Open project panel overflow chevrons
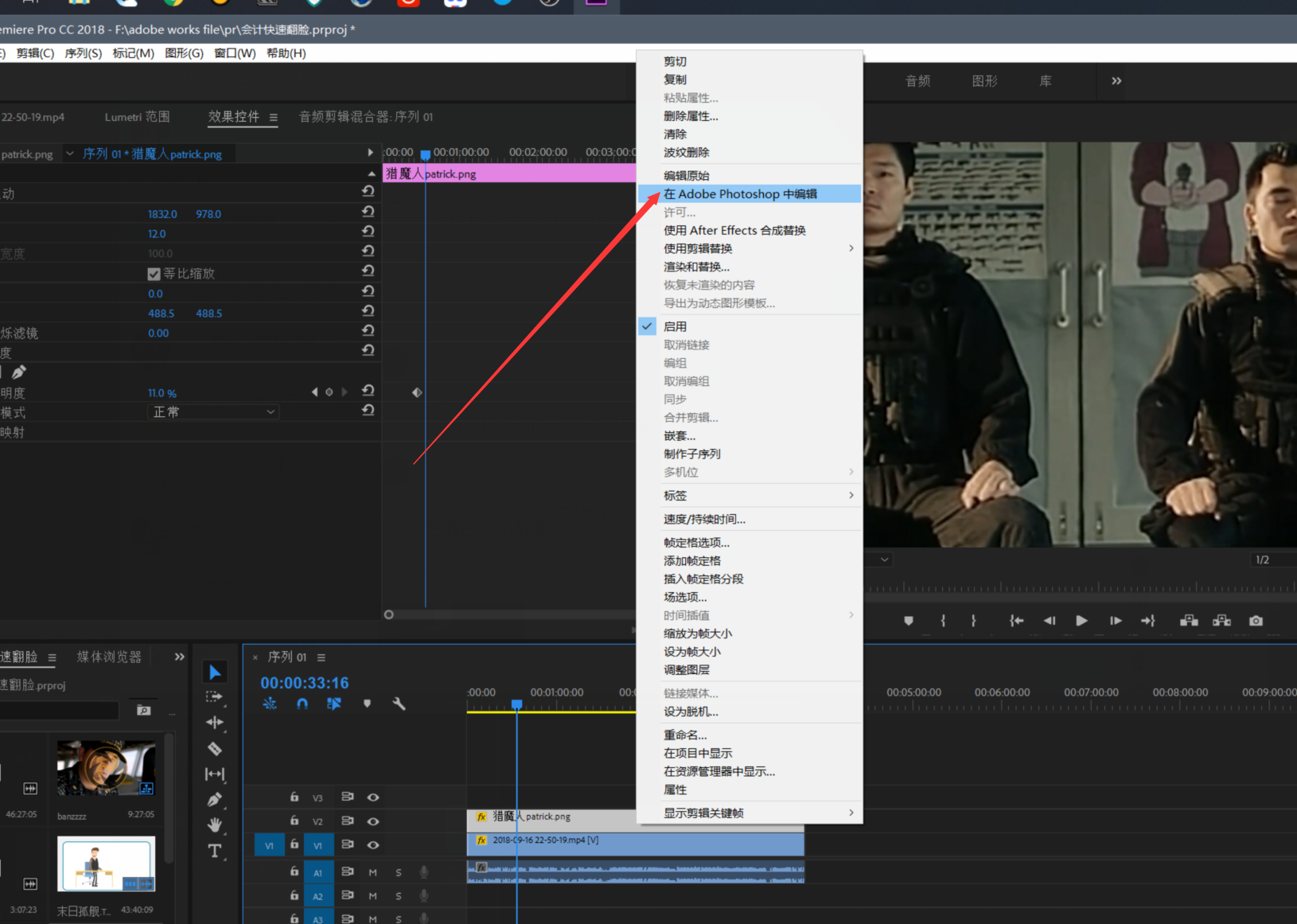1297x924 pixels. coord(179,657)
